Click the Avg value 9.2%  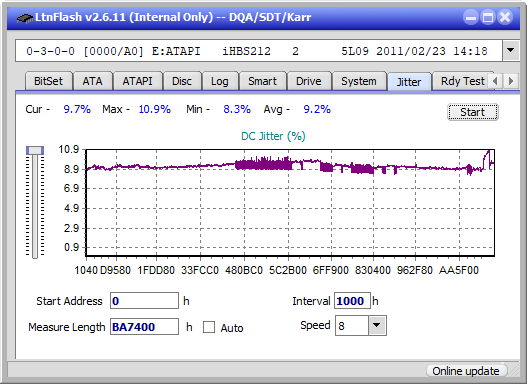[x=317, y=109]
